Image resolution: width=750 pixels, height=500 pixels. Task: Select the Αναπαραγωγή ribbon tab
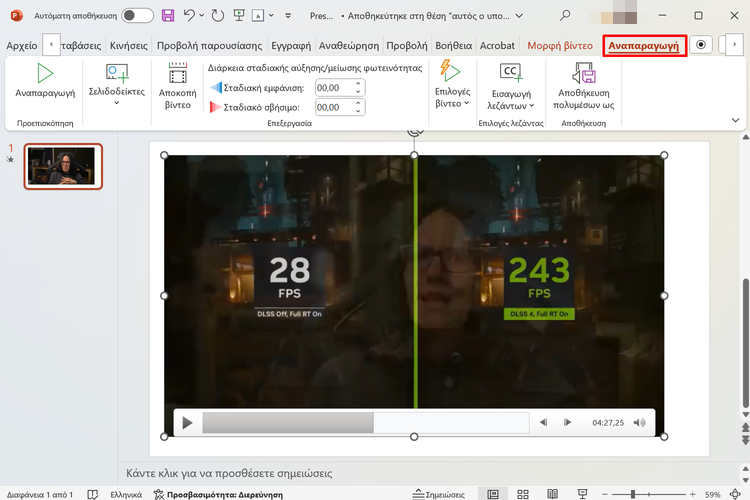pos(643,45)
